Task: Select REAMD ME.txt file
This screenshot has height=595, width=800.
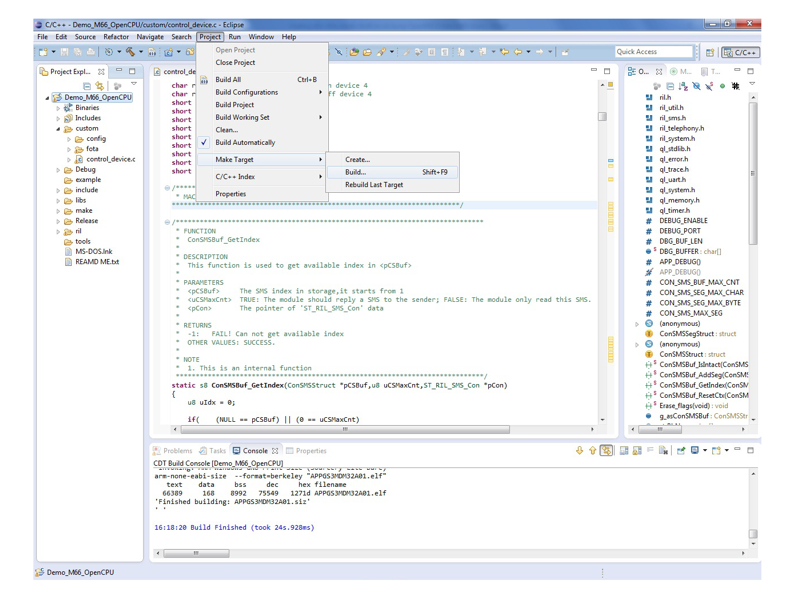Action: [92, 262]
